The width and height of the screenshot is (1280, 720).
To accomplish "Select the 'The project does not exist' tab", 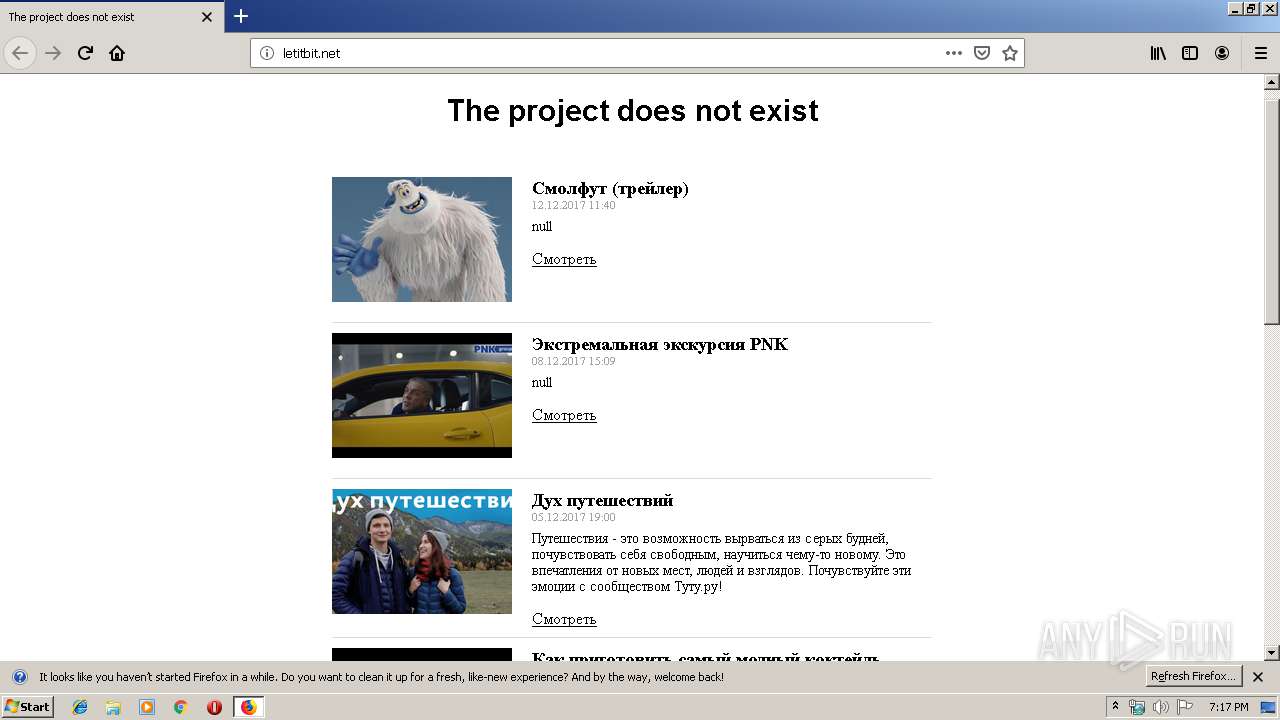I will (x=112, y=17).
